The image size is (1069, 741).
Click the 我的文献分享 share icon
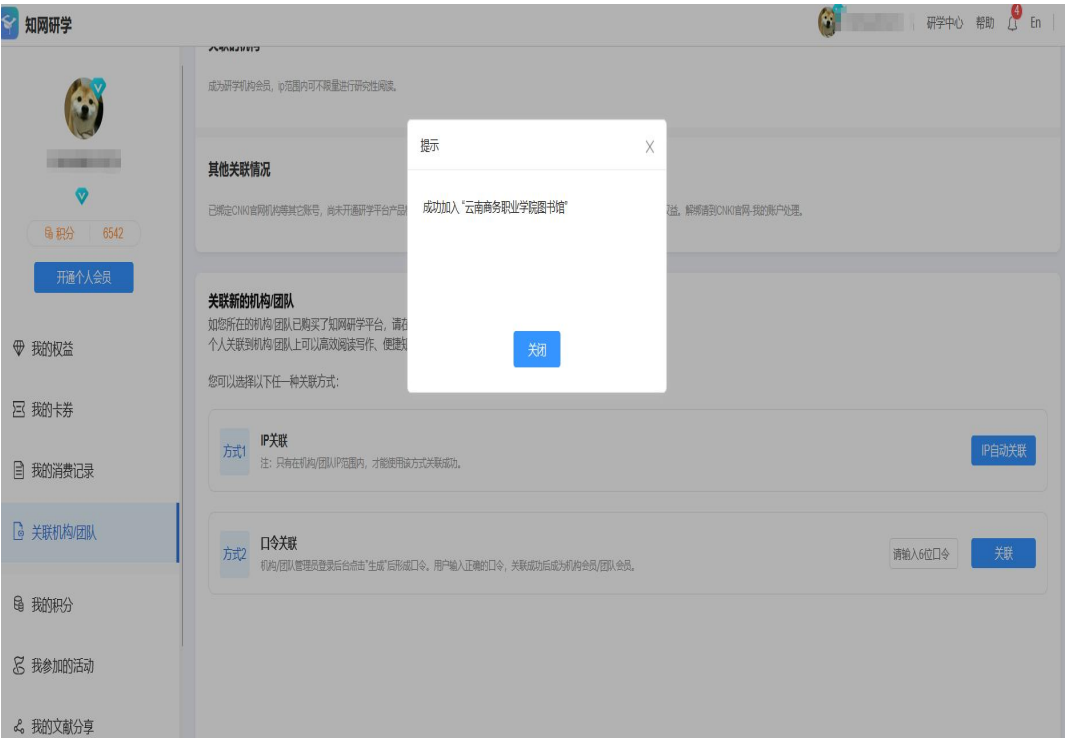click(x=18, y=727)
